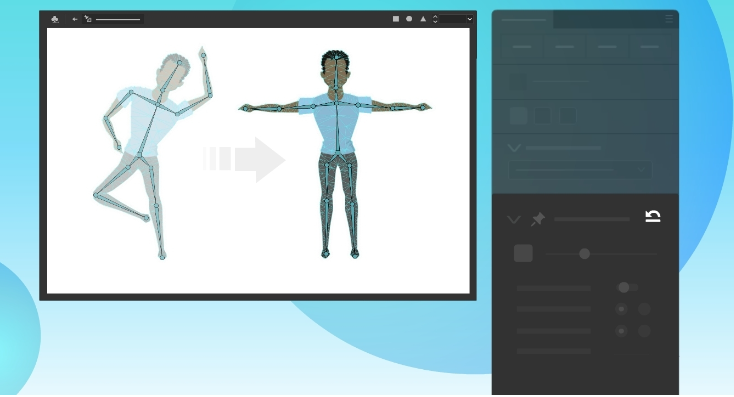The height and width of the screenshot is (397, 734).
Task: Click the back arrow in stage toolbar
Action: pos(75,19)
